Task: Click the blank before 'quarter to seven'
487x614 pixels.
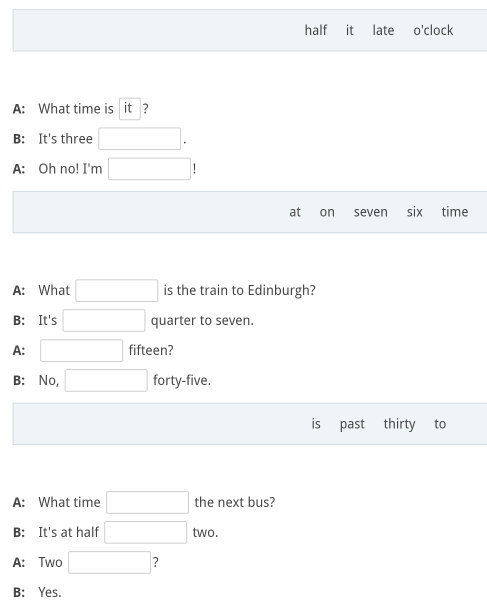Action: point(104,320)
